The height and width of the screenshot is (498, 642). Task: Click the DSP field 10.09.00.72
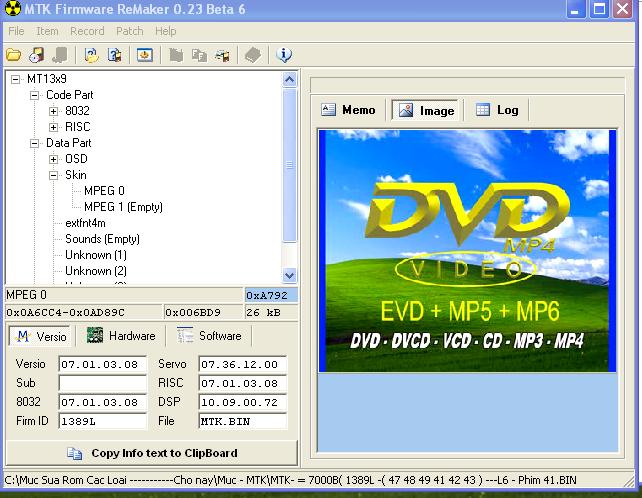click(x=242, y=402)
